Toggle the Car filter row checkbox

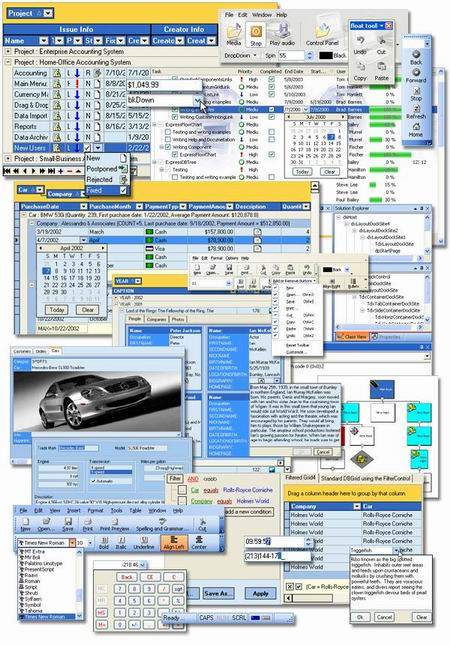coord(182,490)
